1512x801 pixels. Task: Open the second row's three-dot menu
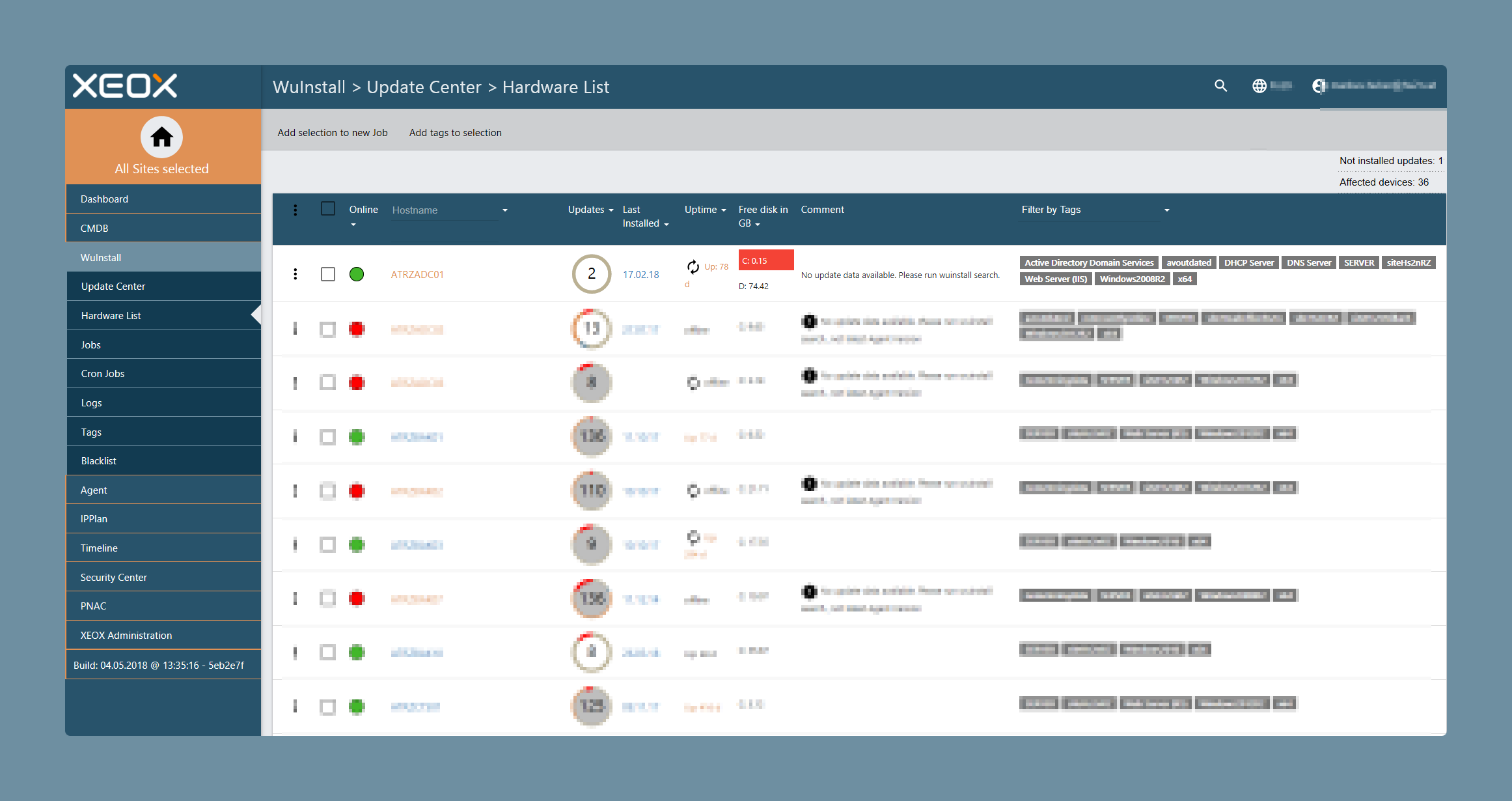coord(296,329)
